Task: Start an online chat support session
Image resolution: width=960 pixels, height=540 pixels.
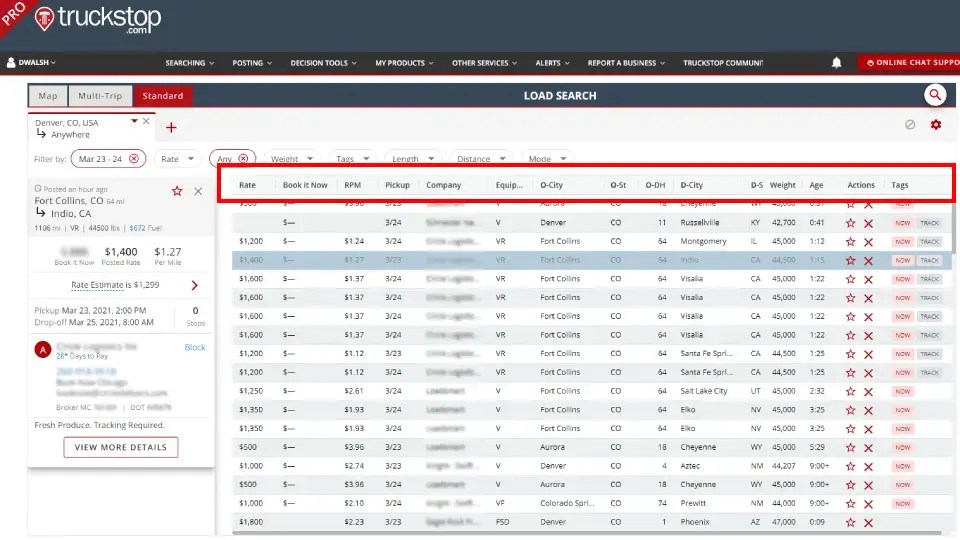Action: pyautogui.click(x=909, y=62)
